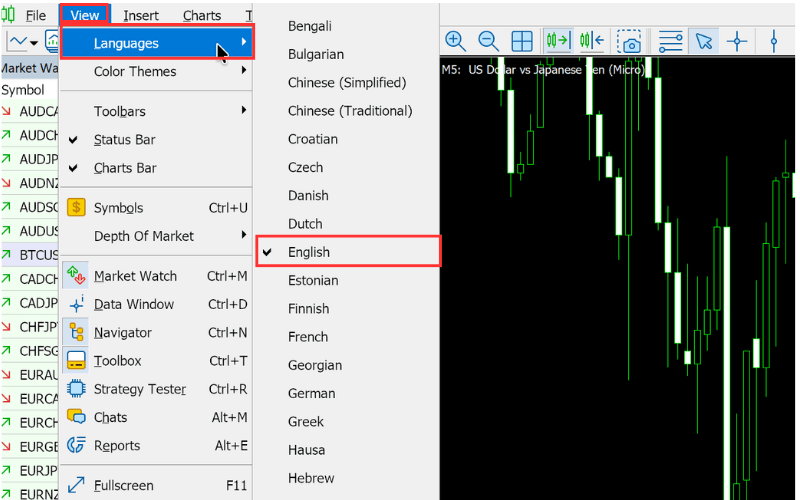
Task: Open the objects list icon
Action: coord(670,41)
